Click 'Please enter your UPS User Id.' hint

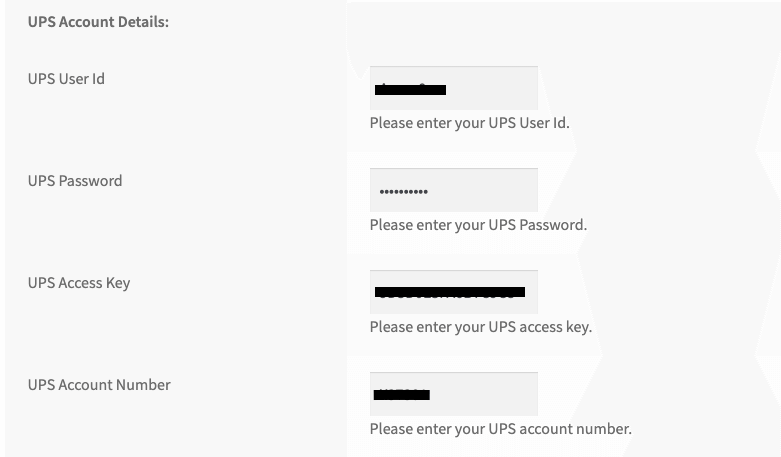469,123
